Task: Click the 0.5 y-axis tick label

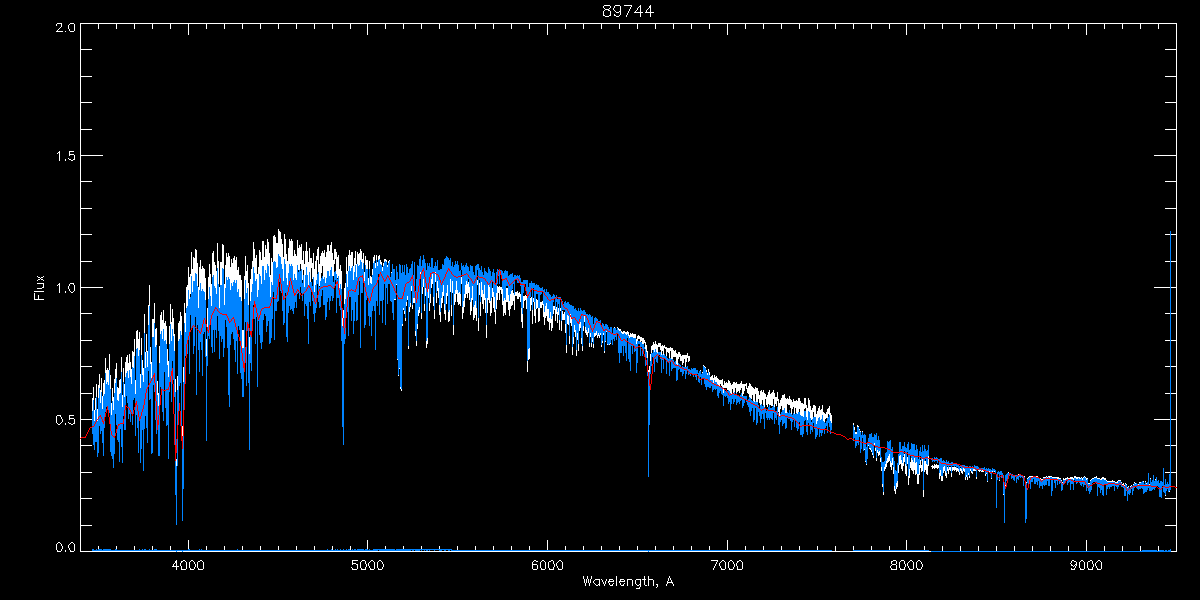Action: (x=66, y=419)
